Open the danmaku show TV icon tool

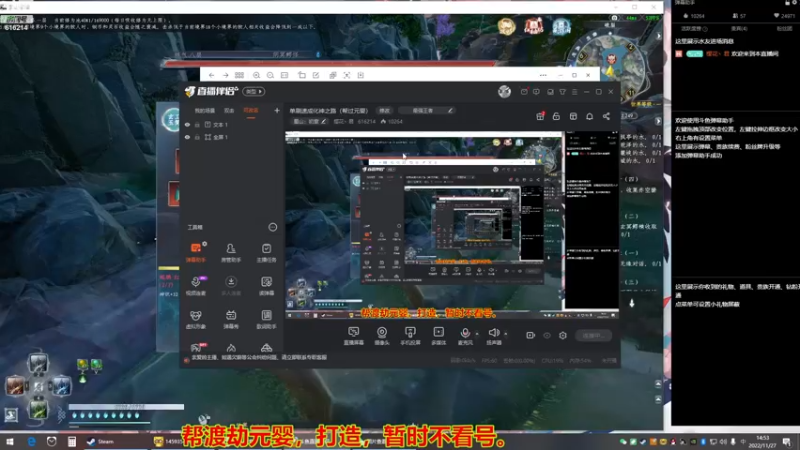coord(231,319)
